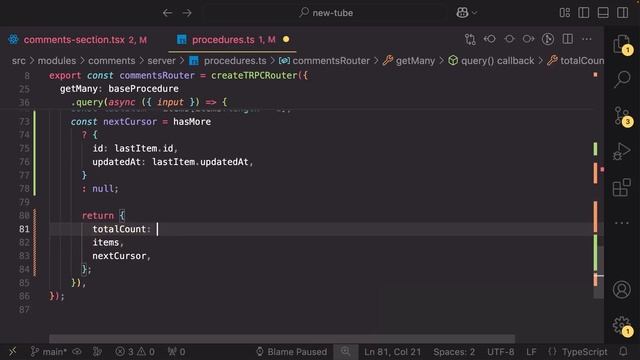The image size is (640, 360).
Task: Open the Accounts icon
Action: coord(622,289)
